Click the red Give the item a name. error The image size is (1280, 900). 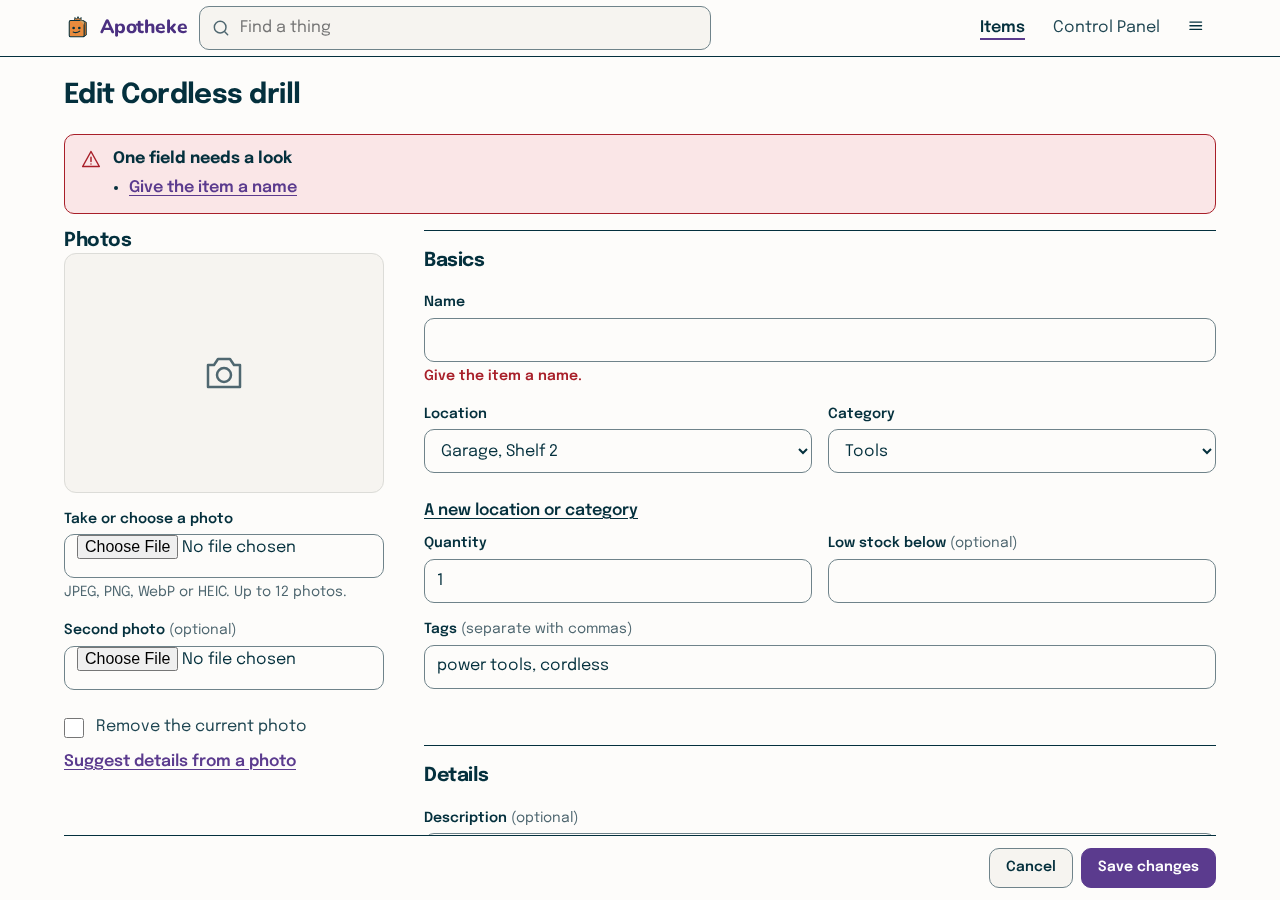[x=503, y=376]
